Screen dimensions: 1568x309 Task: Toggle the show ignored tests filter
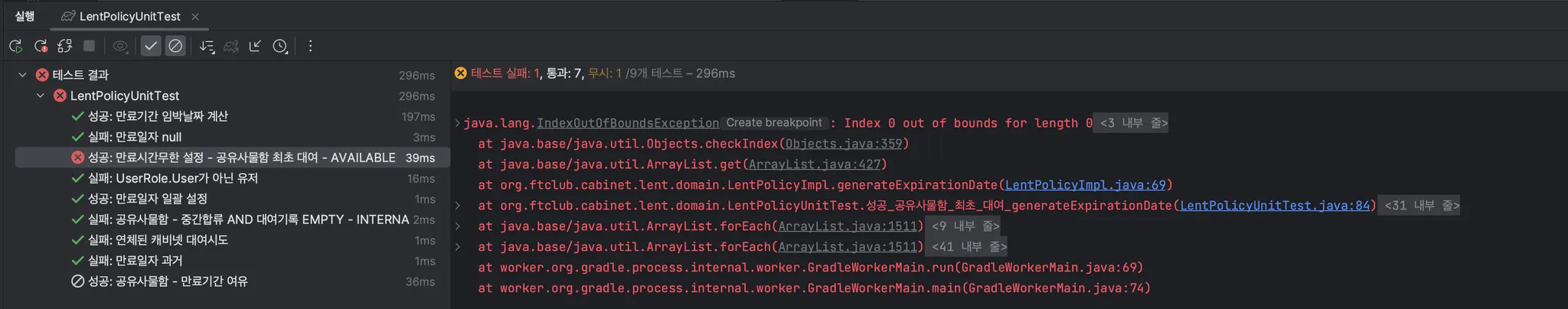click(175, 46)
